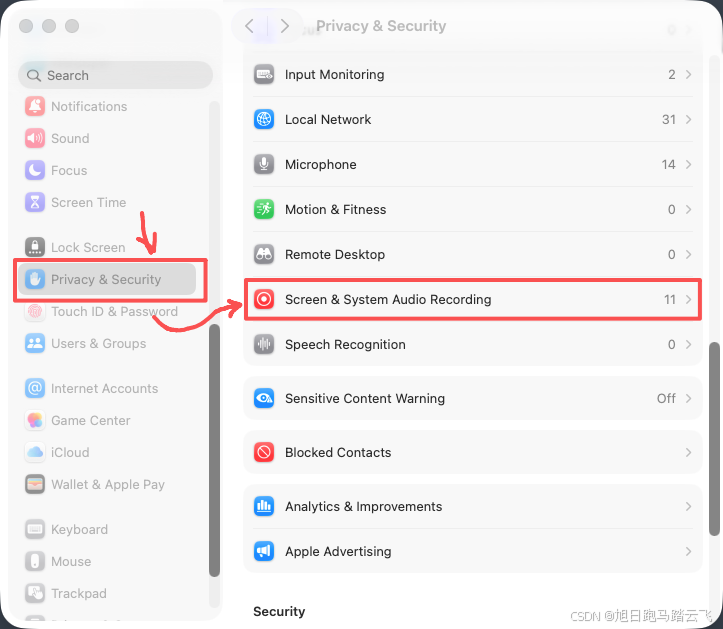Screen dimensions: 723x629
Task: Click the Screen & System Audio Recording icon
Action: click(x=264, y=299)
